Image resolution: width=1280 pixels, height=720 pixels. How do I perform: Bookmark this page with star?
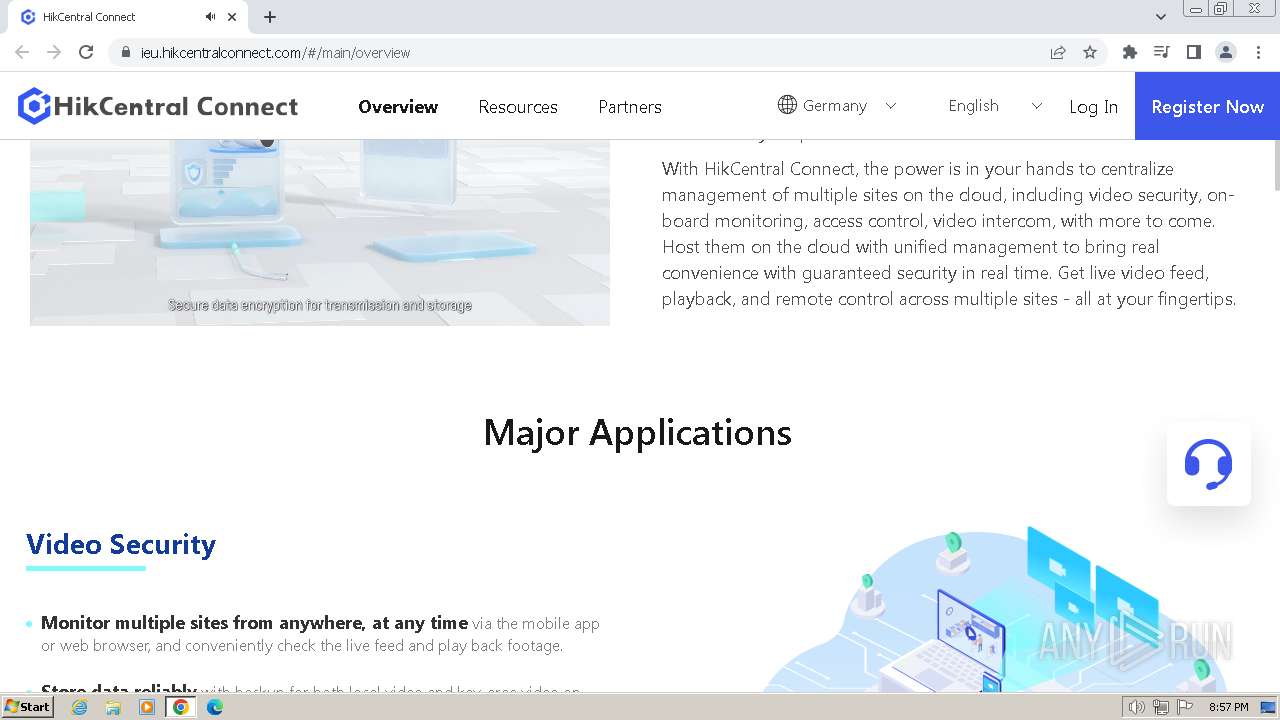pos(1090,52)
